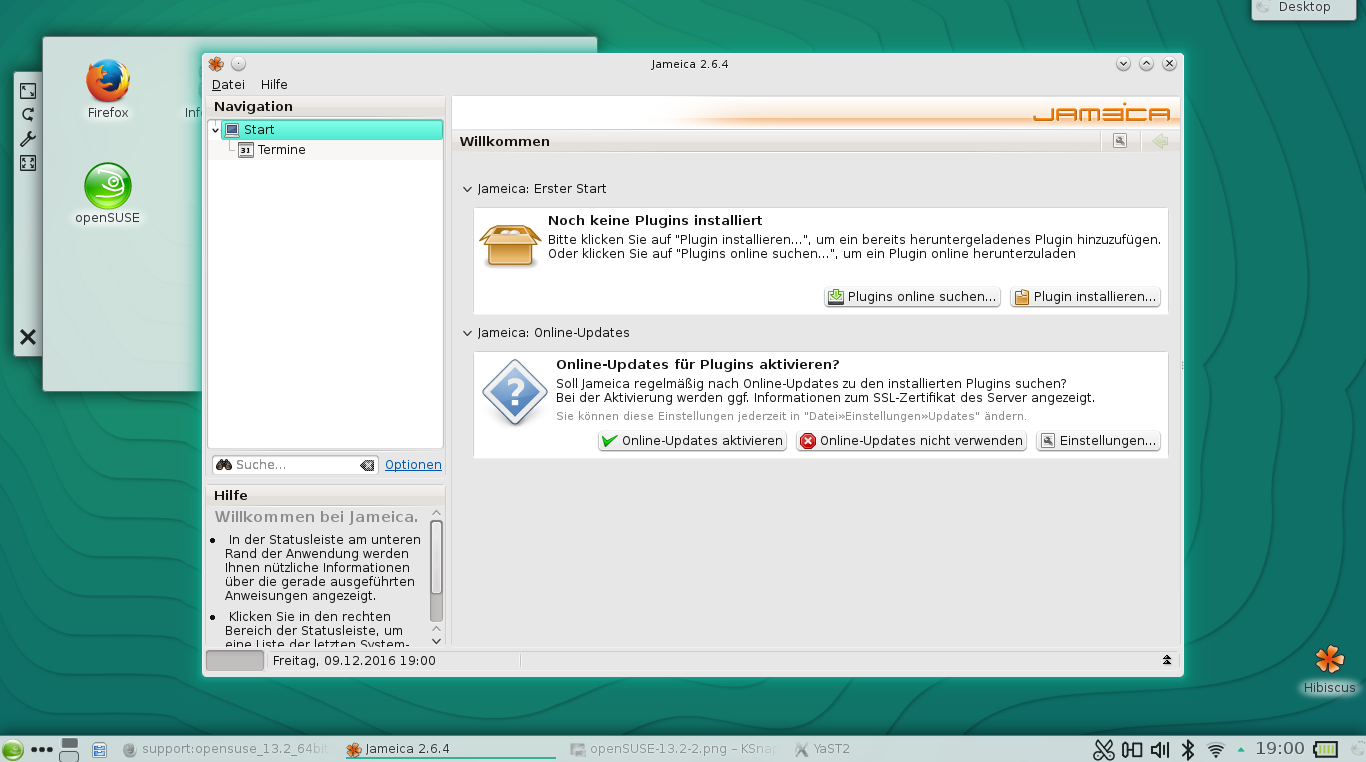Click Online-Updates nicht verwenden button

click(x=911, y=441)
